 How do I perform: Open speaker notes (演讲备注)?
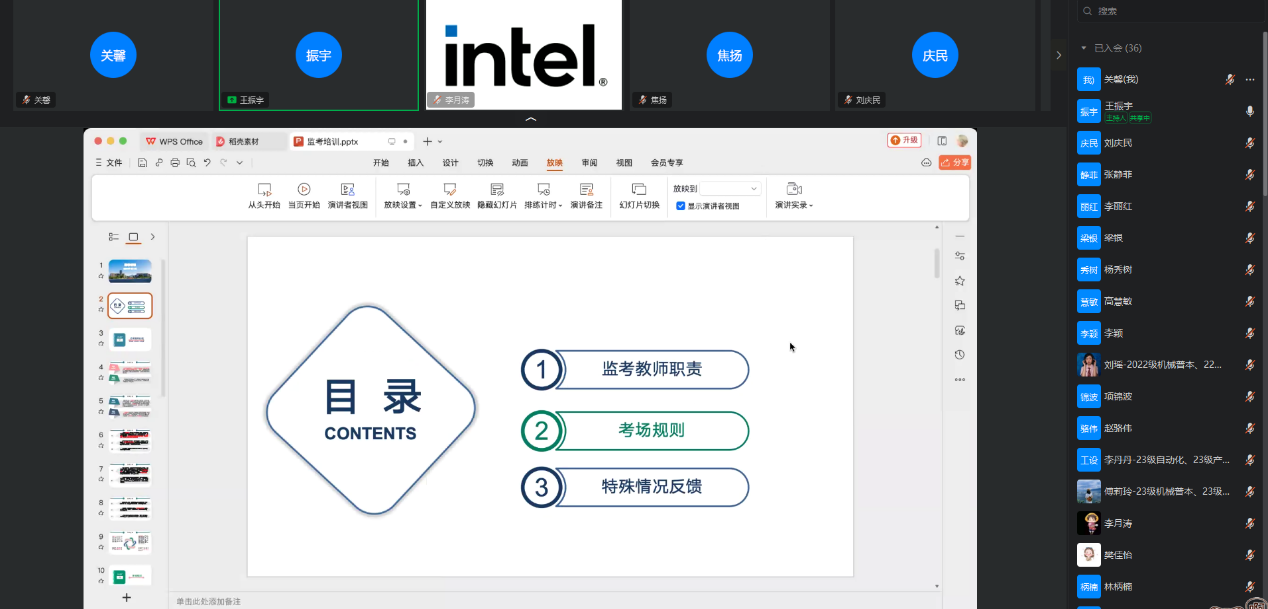click(587, 195)
